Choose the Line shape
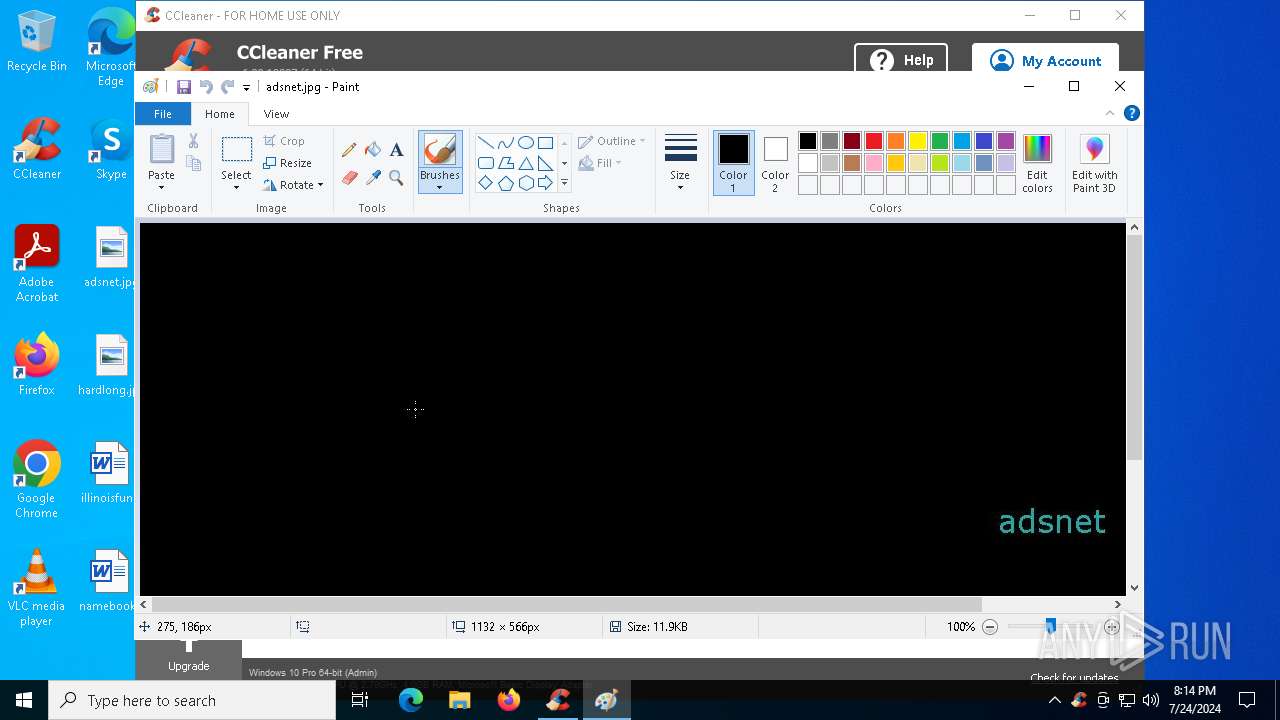The width and height of the screenshot is (1280, 720). (485, 142)
